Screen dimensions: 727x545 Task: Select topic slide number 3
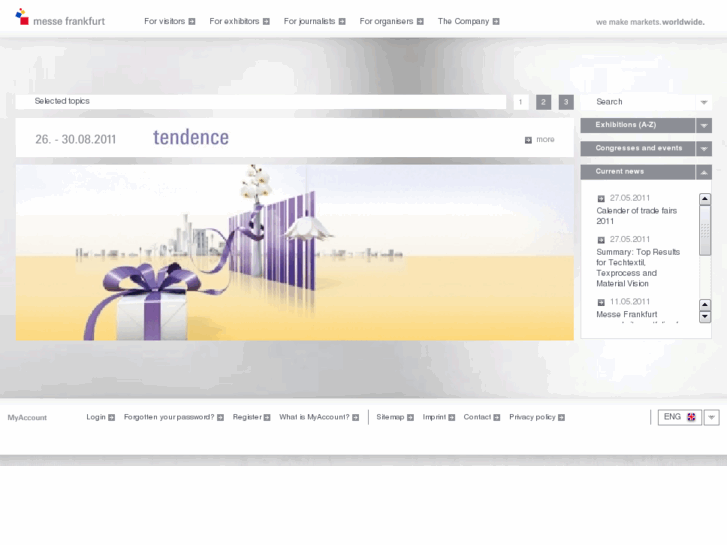click(x=566, y=102)
